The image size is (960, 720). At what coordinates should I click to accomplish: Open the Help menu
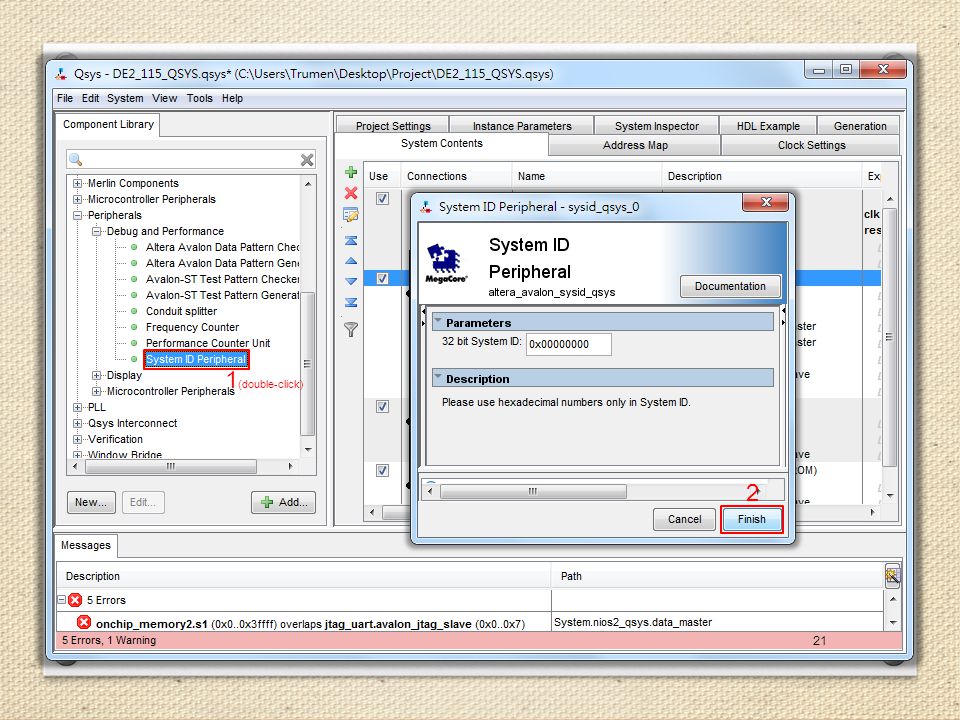coord(233,98)
